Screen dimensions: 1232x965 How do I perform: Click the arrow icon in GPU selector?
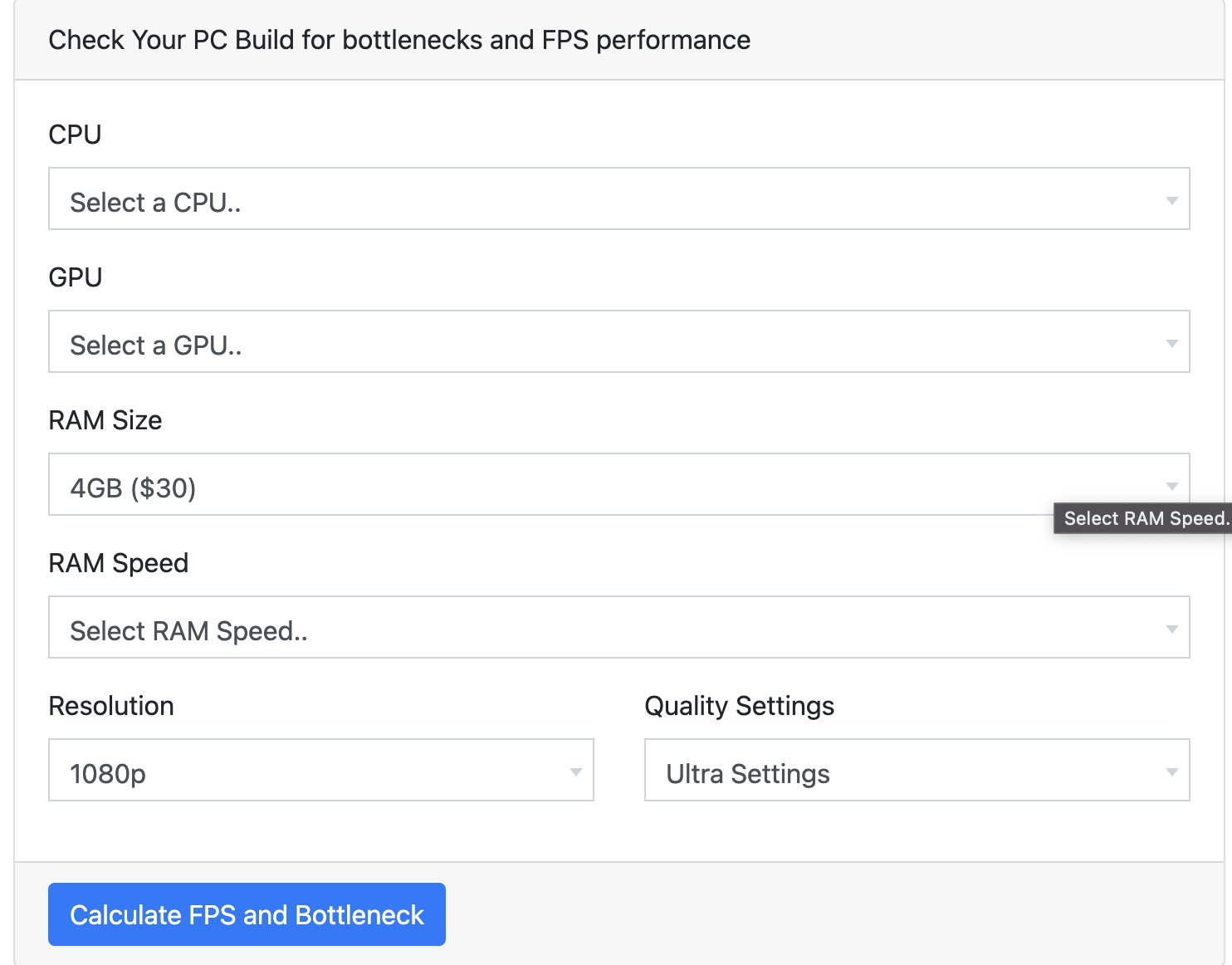click(1171, 343)
